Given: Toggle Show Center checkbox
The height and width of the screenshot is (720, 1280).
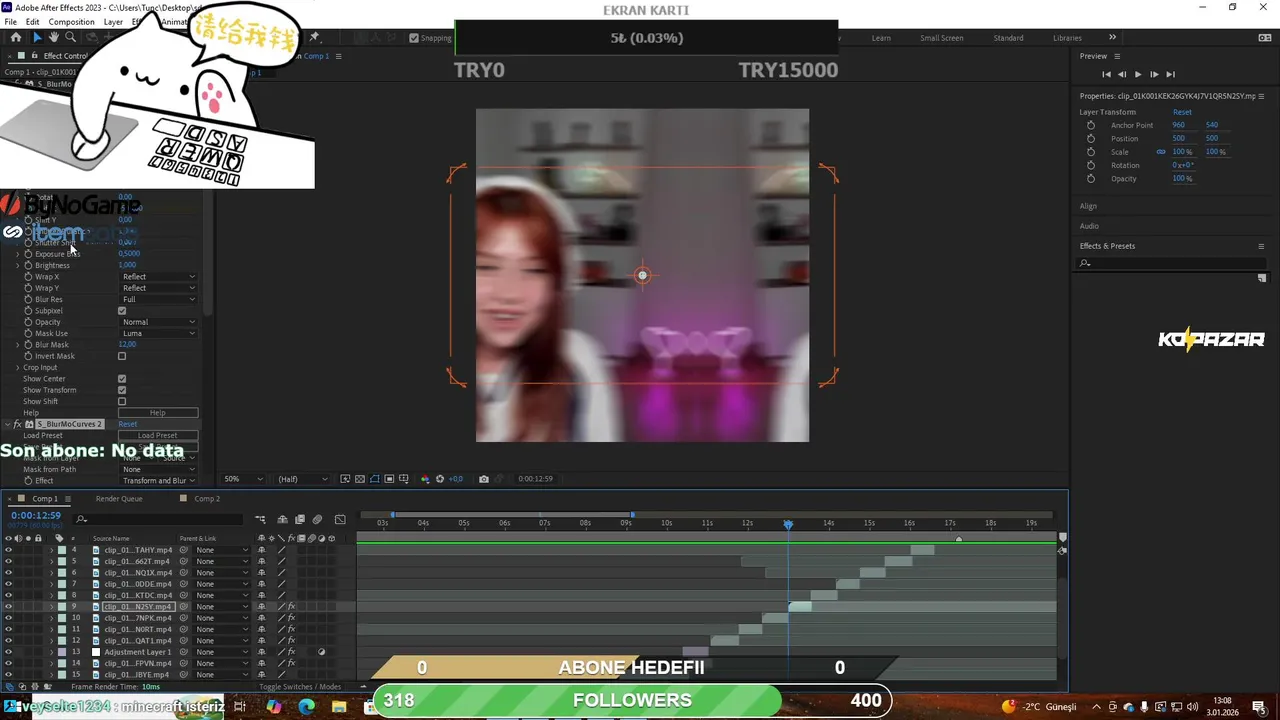Looking at the screenshot, I should 122,379.
